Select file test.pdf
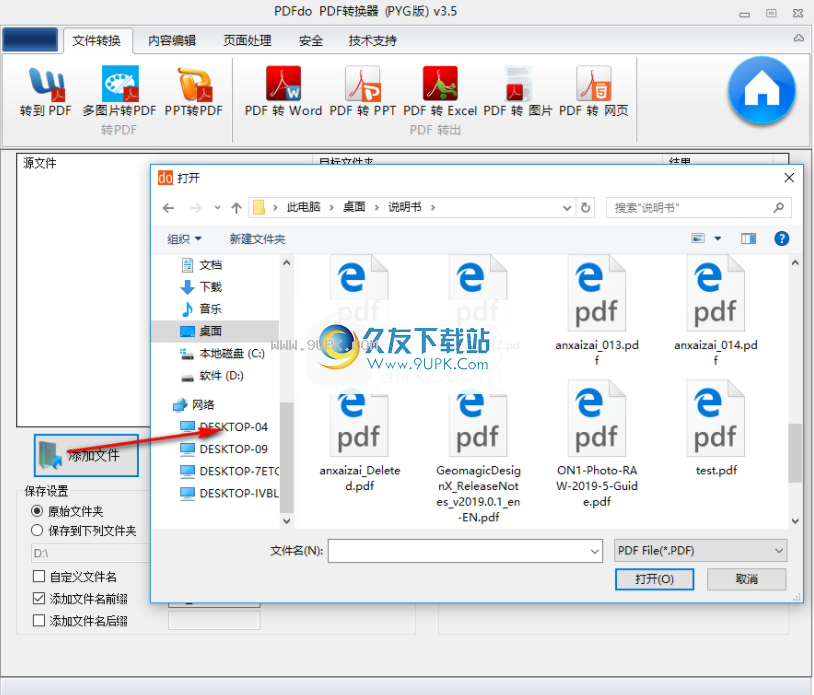Screen dimensions: 814x695 715,428
